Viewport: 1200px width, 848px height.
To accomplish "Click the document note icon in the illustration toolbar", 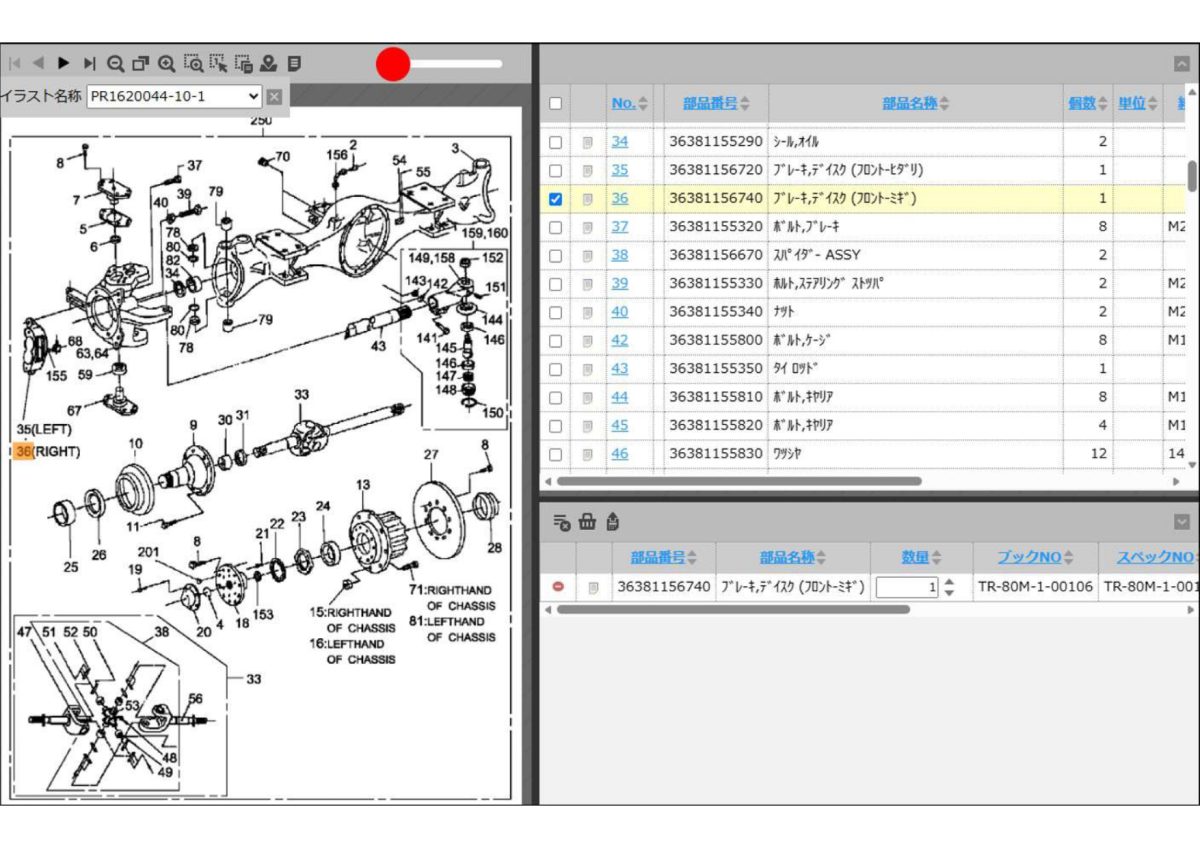I will click(x=294, y=63).
